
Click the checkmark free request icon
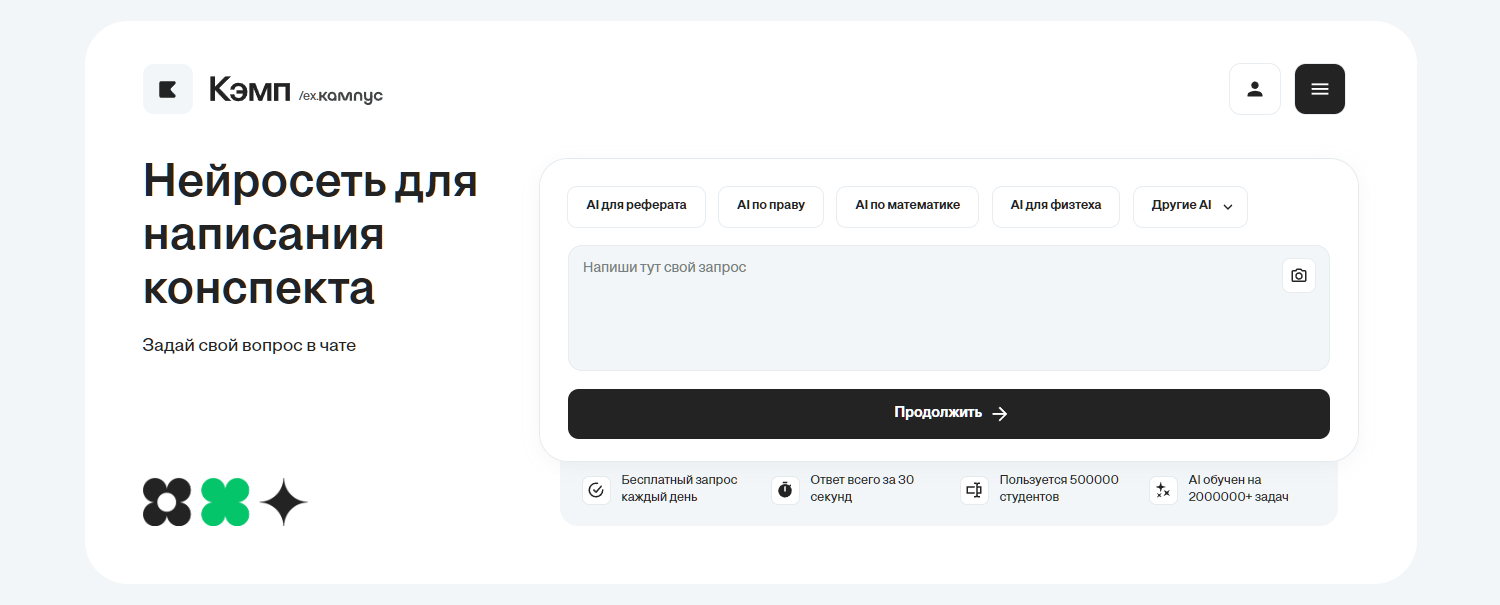(x=596, y=490)
